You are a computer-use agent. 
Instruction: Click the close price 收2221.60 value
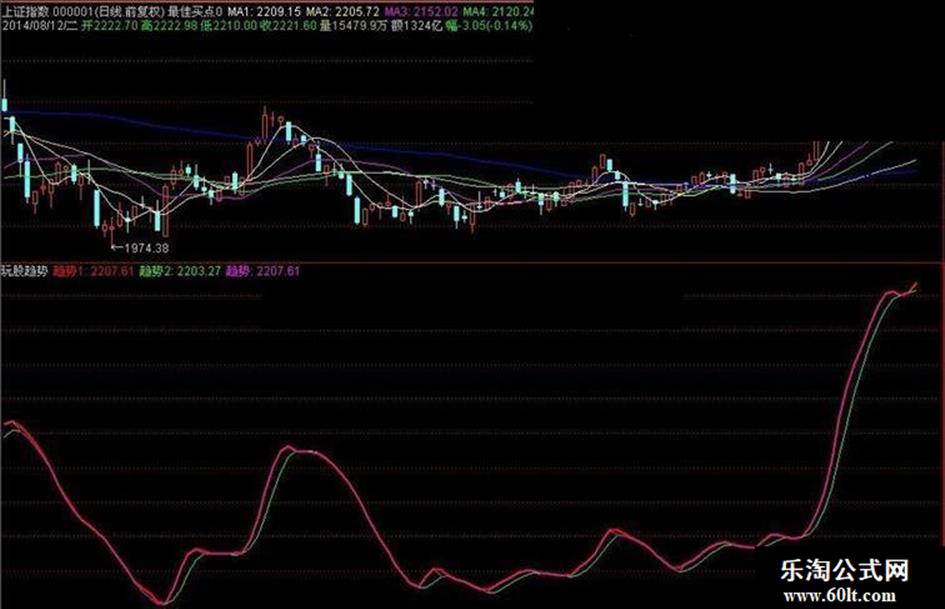(x=289, y=25)
